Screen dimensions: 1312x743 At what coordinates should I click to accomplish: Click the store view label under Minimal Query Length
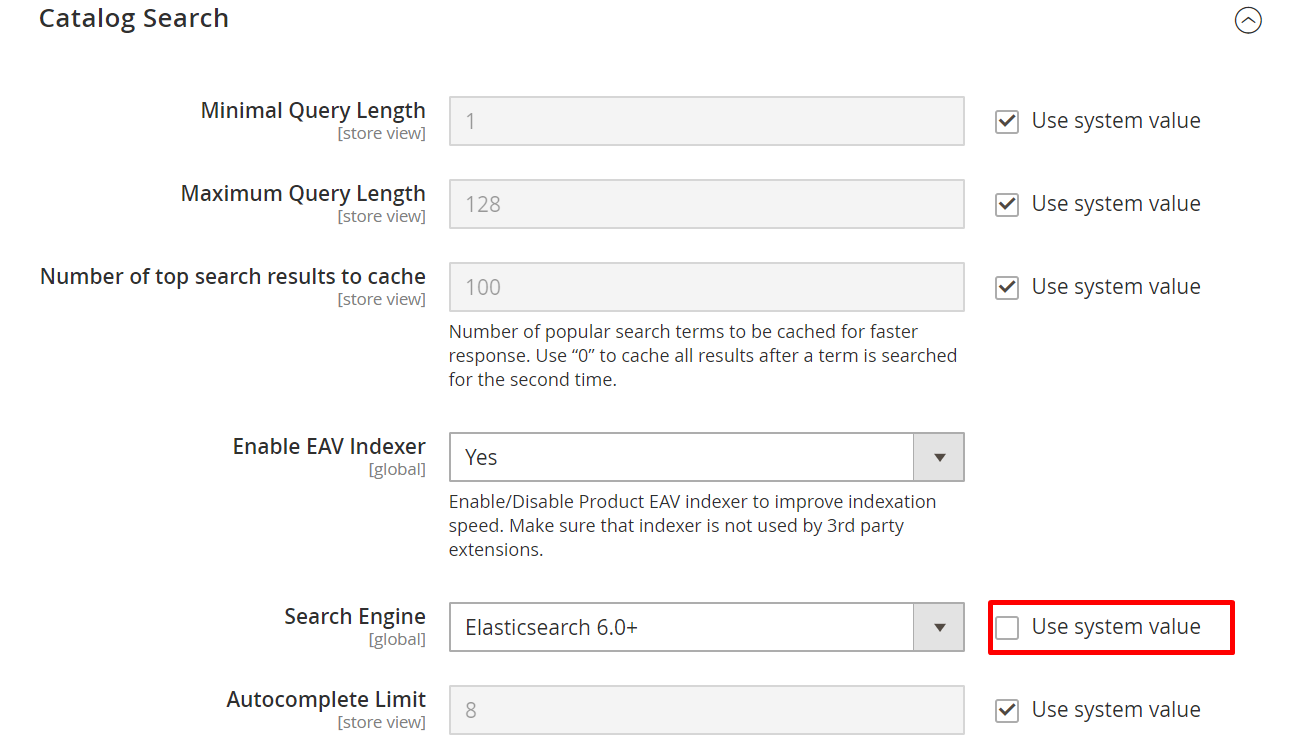(382, 133)
